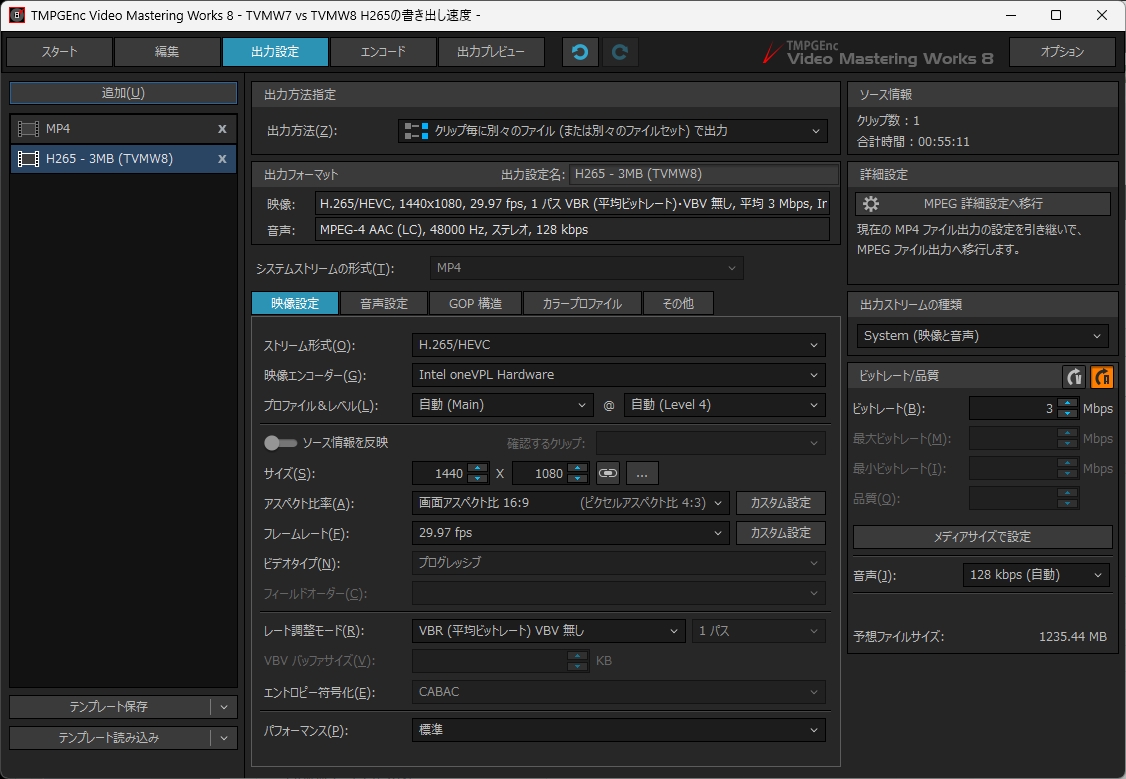Open the カラープロファイル tab

[582, 304]
